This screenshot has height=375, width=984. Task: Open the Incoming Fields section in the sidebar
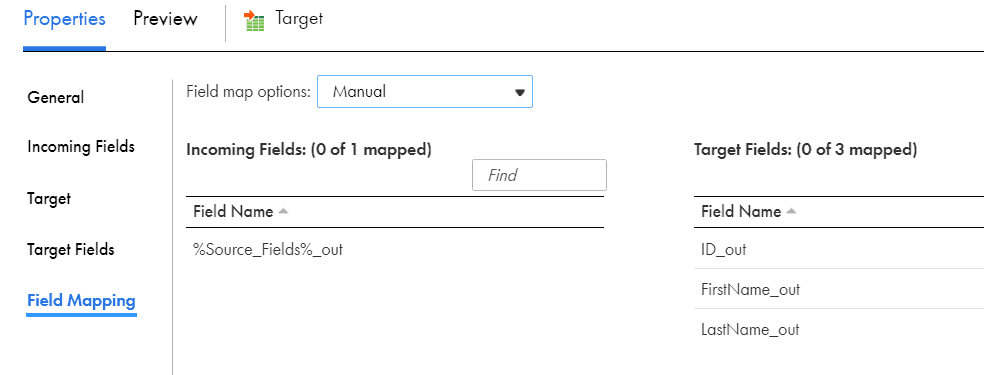tap(81, 147)
